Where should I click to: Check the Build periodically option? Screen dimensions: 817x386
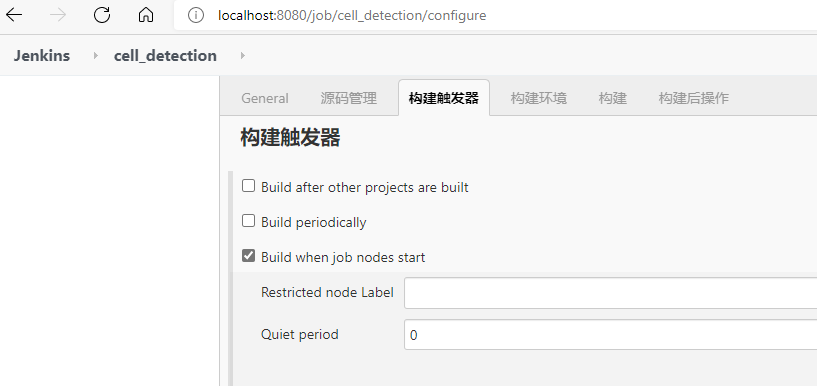pos(249,221)
